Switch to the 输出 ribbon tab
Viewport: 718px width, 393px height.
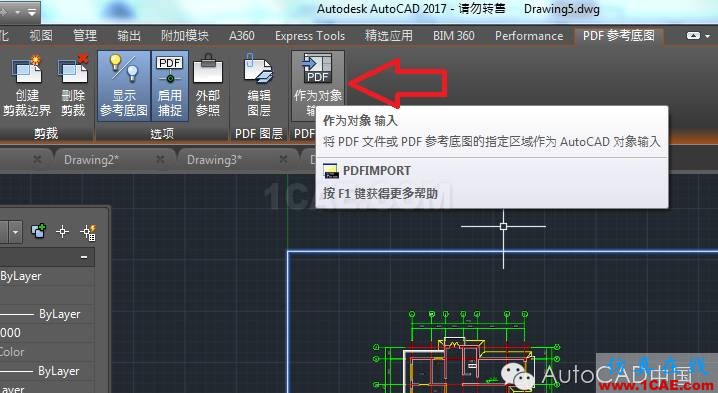(x=129, y=35)
